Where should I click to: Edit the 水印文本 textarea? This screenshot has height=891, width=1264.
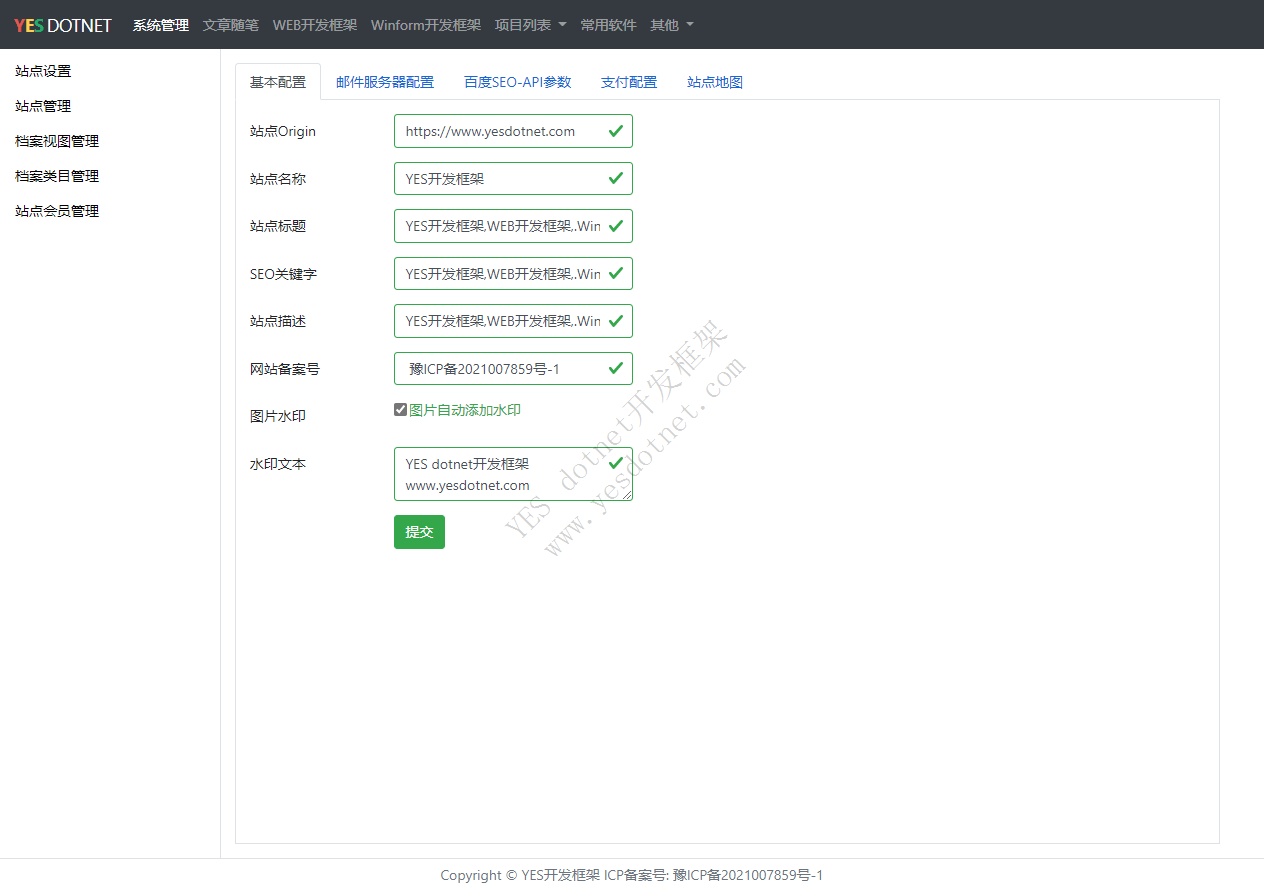pyautogui.click(x=513, y=474)
